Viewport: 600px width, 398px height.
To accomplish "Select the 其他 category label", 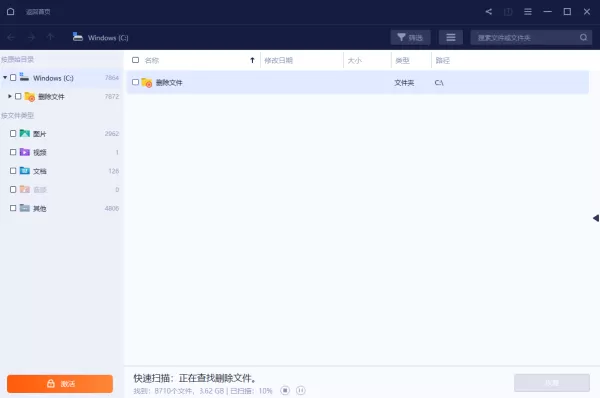I will [x=39, y=209].
